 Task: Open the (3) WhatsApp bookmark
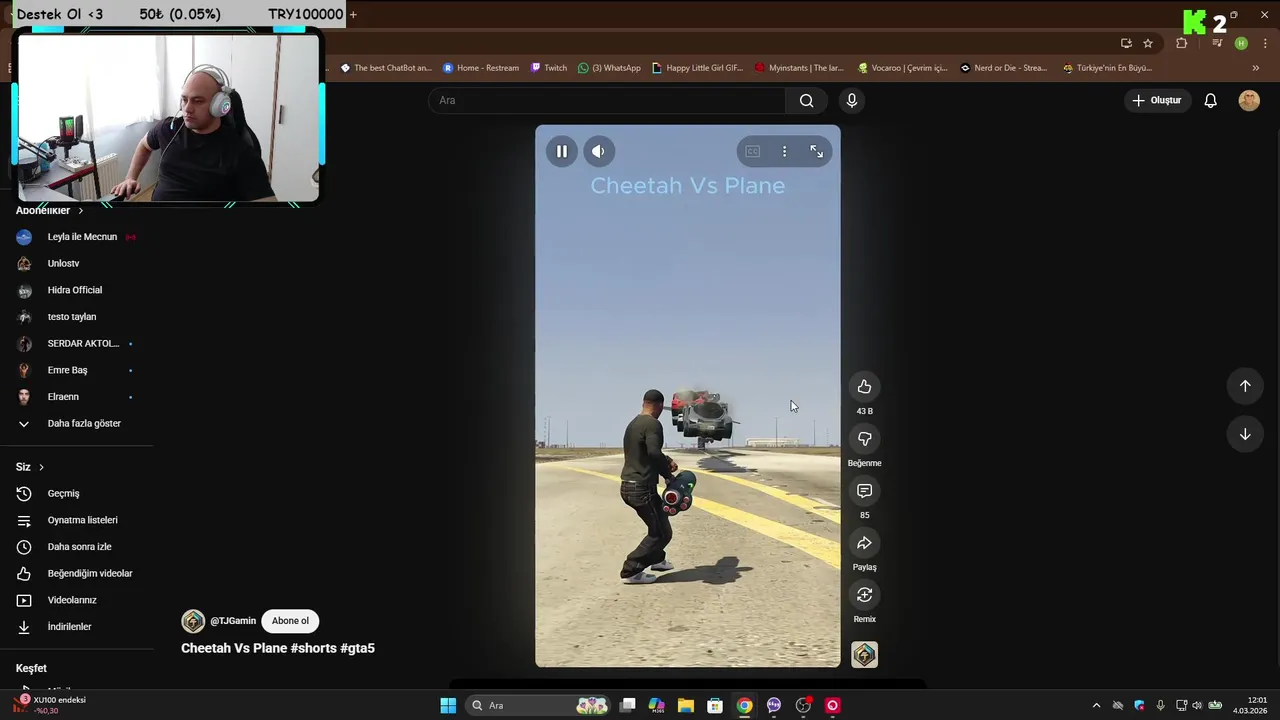pyautogui.click(x=610, y=68)
